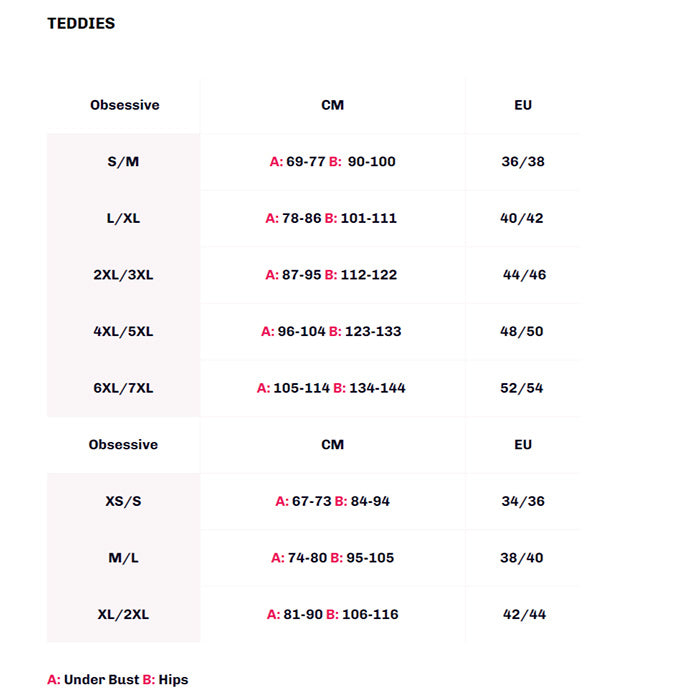
Task: Select the M/L size cell
Action: 123,558
